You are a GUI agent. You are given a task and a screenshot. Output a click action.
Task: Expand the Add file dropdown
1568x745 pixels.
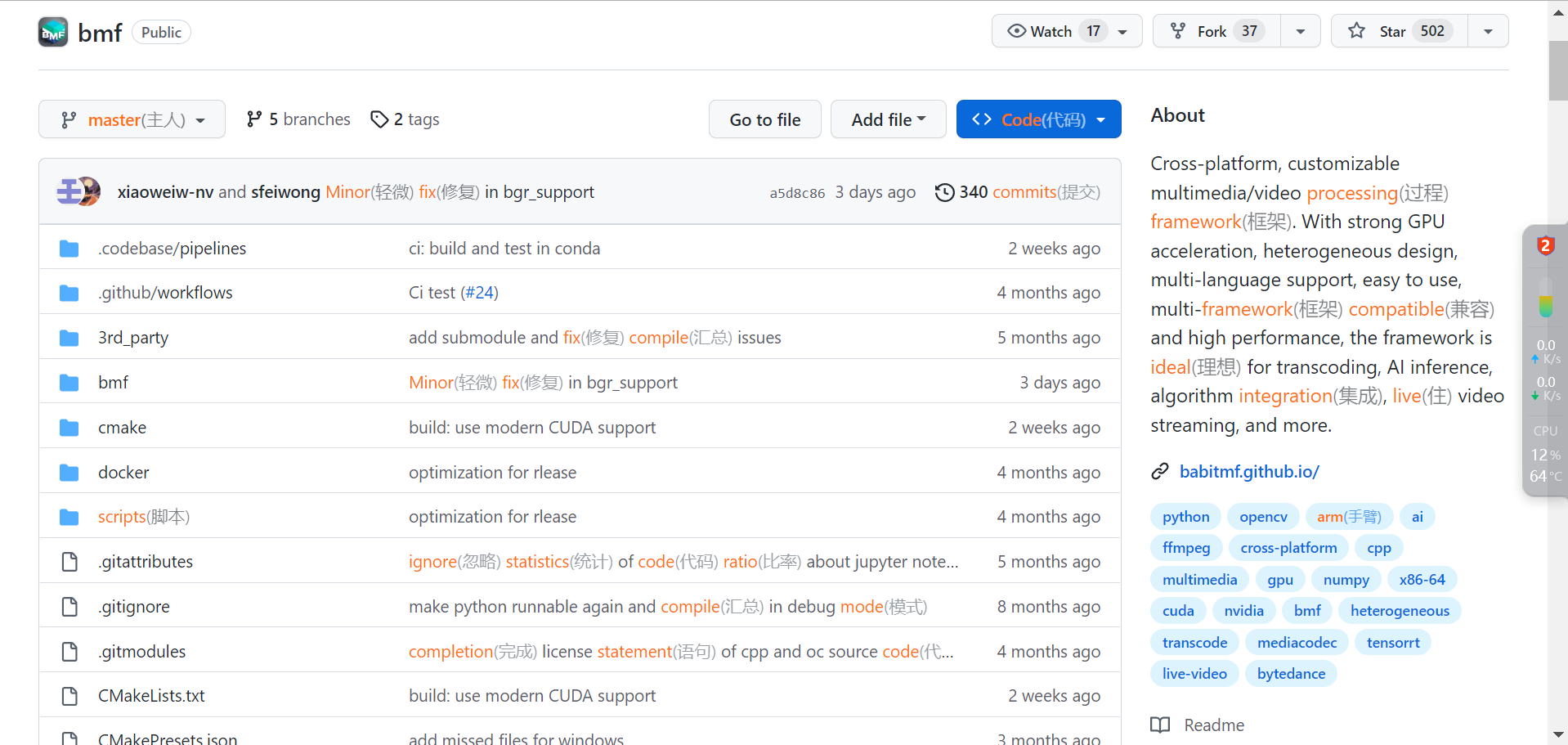point(889,119)
